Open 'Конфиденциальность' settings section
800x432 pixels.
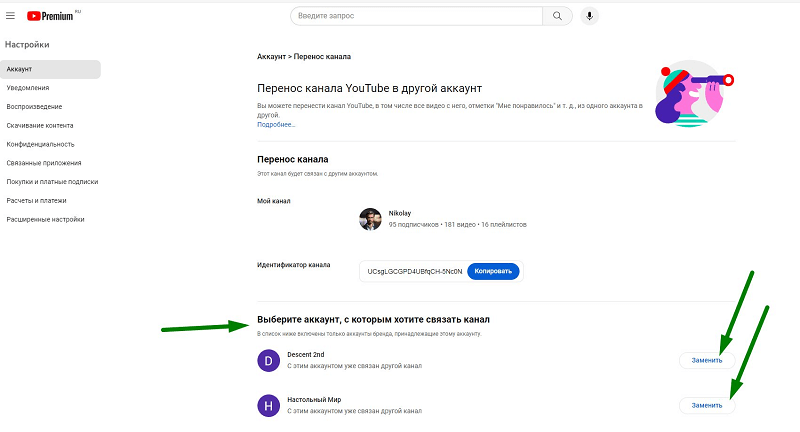tap(40, 144)
